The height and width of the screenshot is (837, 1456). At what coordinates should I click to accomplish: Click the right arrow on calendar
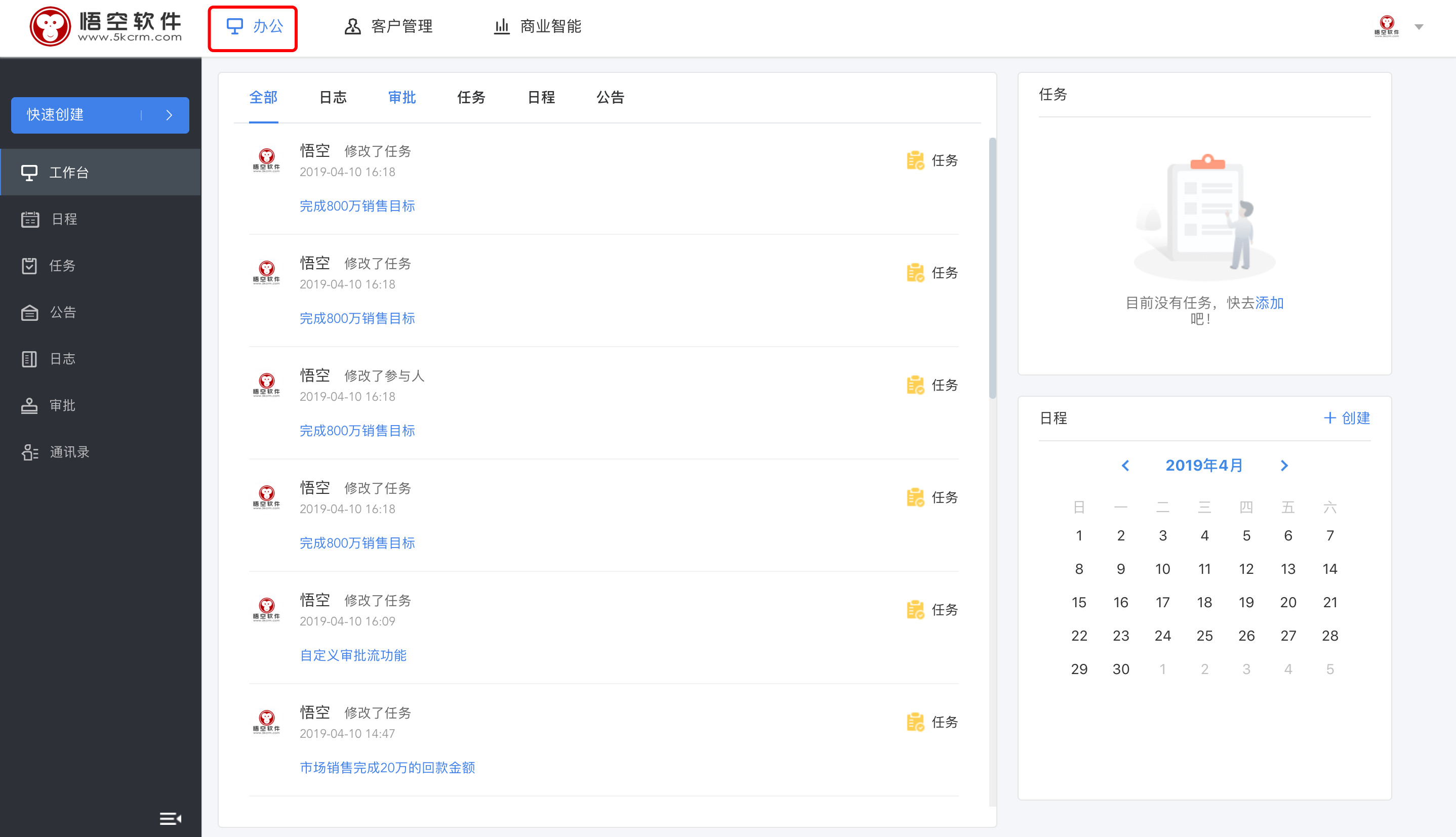tap(1285, 466)
